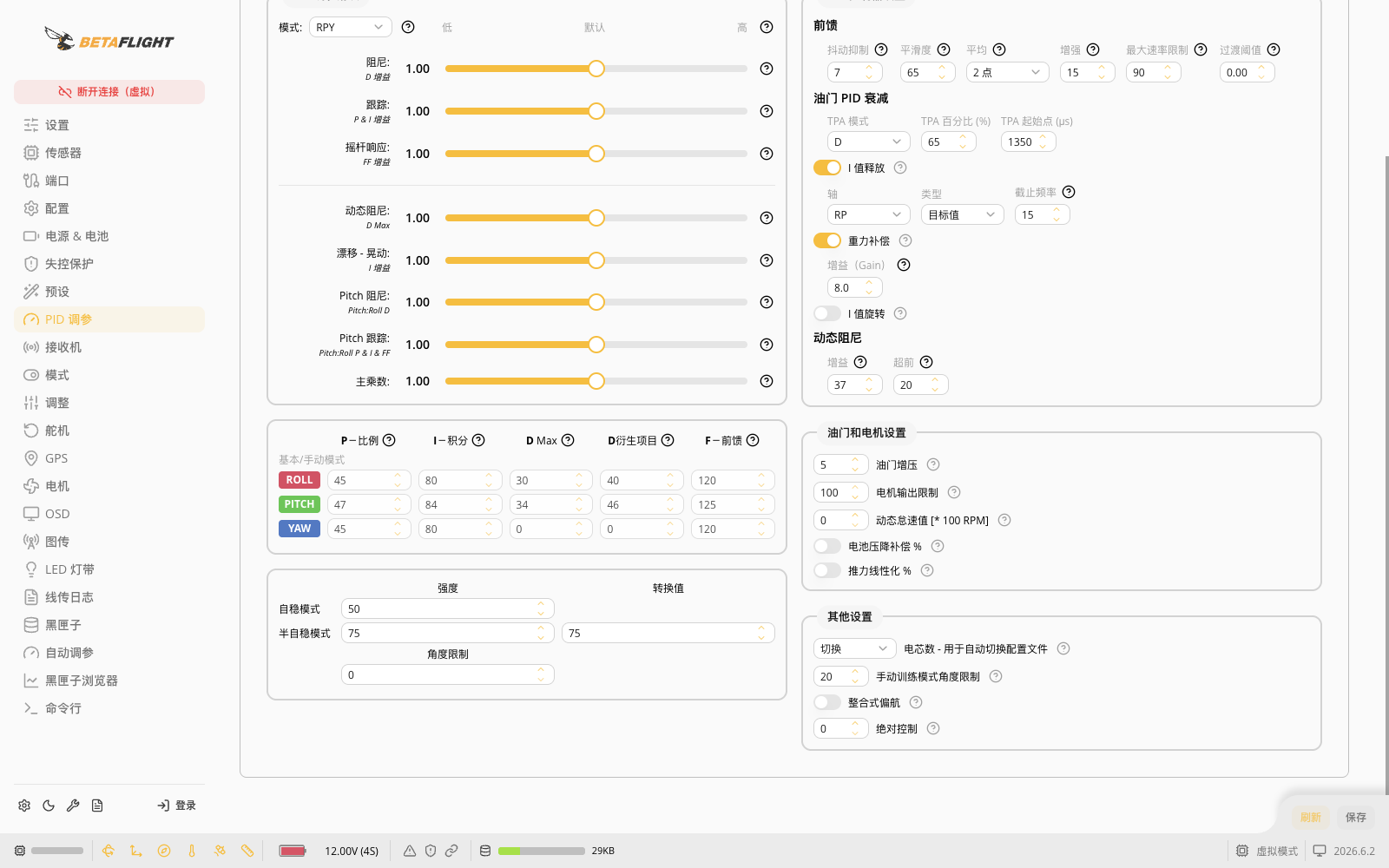Enable 整合式偏航 toggle
The image size is (1389, 868).
click(827, 702)
